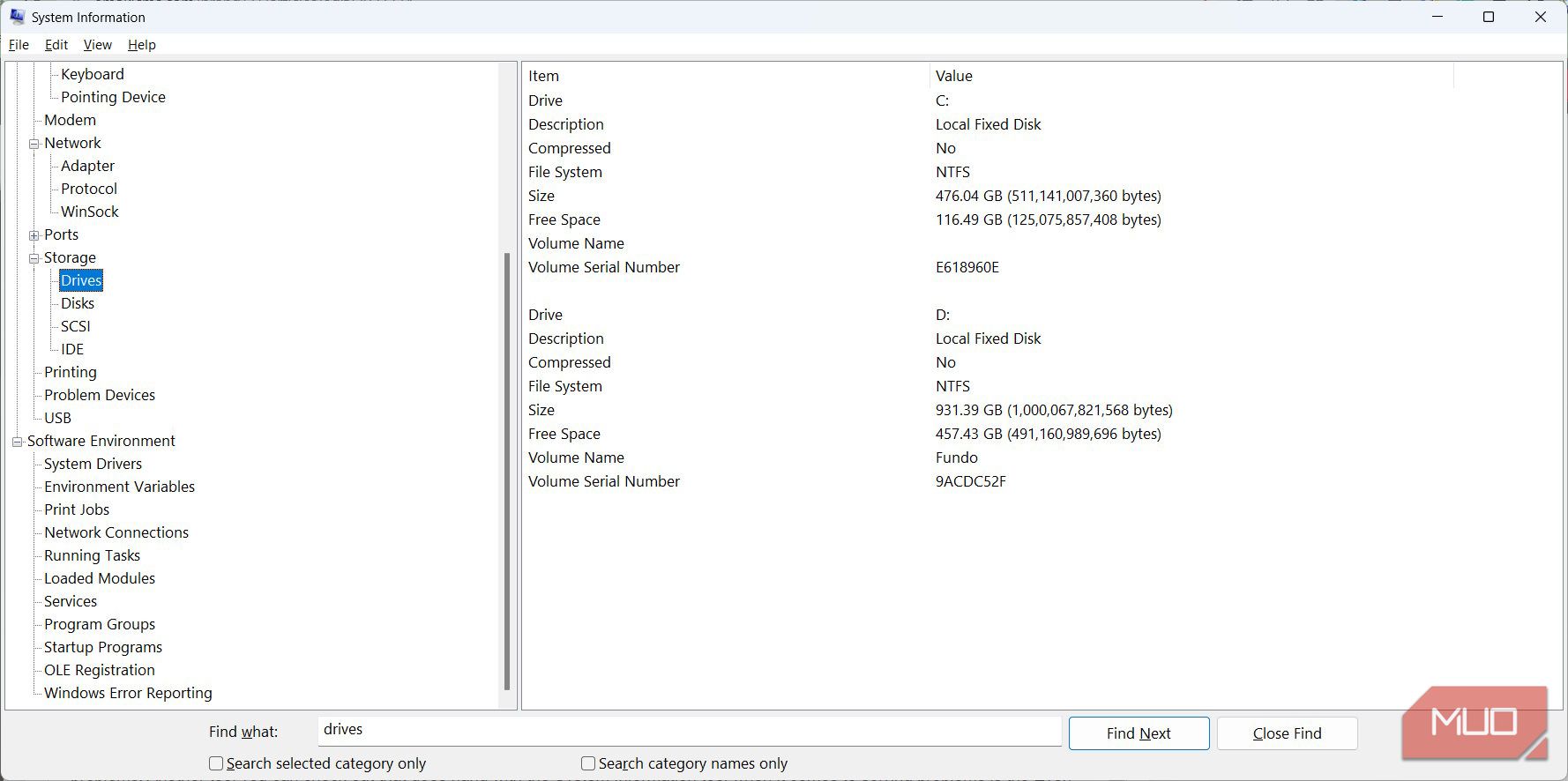Select Disks under Storage

78,303
